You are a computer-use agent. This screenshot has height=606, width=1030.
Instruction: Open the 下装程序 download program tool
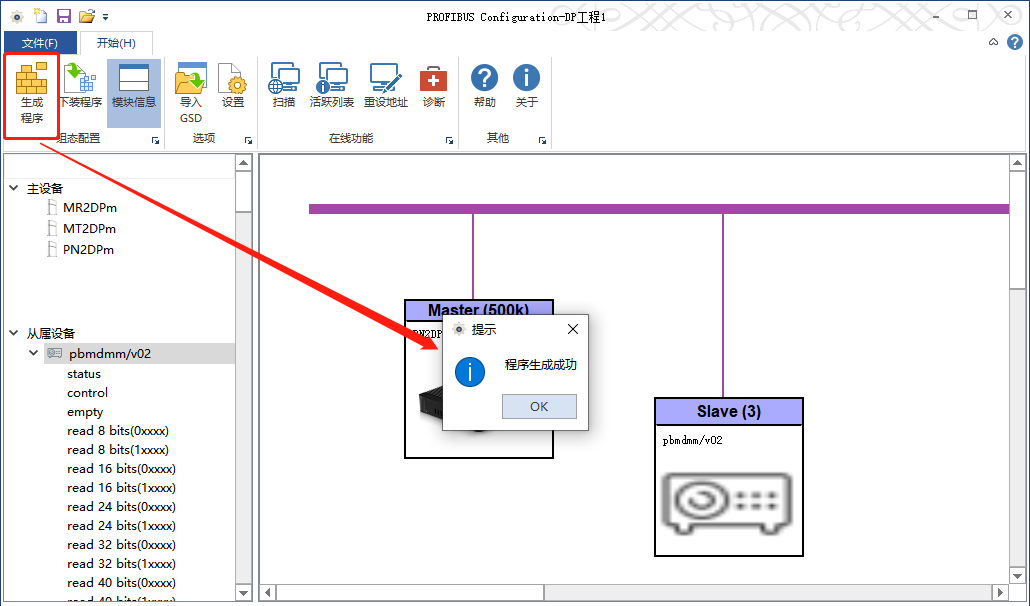click(x=81, y=86)
